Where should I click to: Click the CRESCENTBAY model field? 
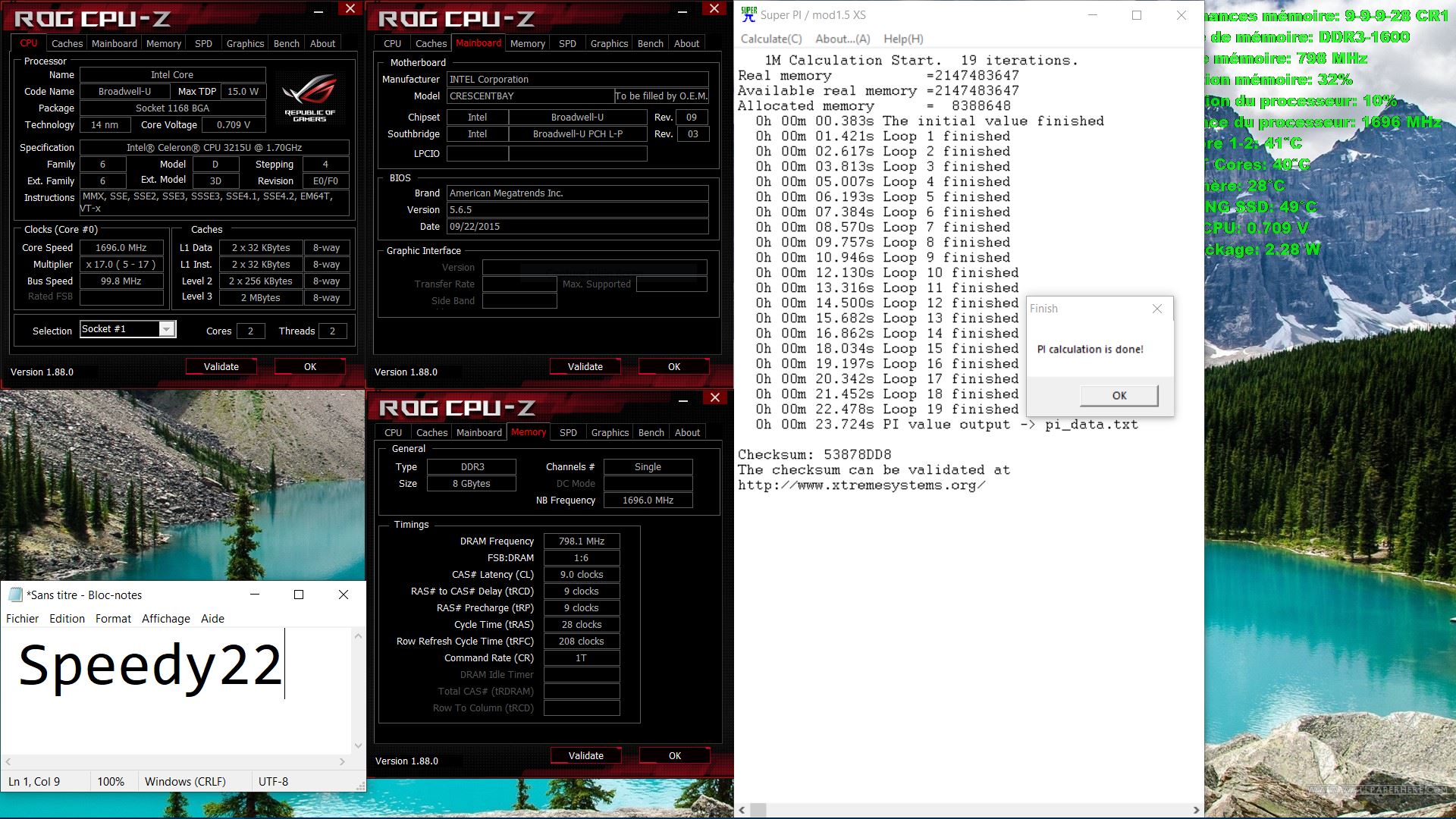coord(530,96)
